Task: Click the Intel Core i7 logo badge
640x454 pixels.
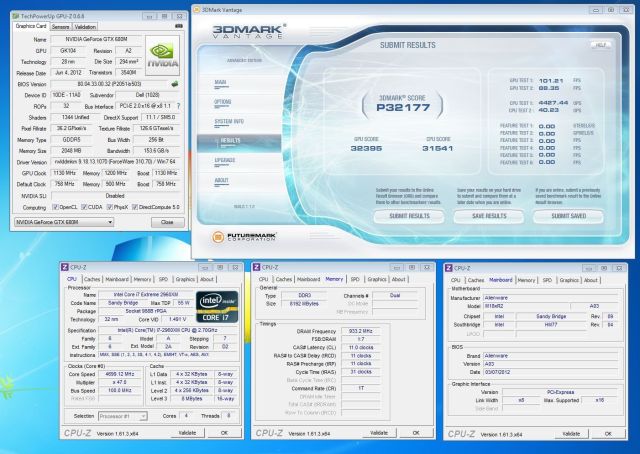Action: click(x=217, y=307)
